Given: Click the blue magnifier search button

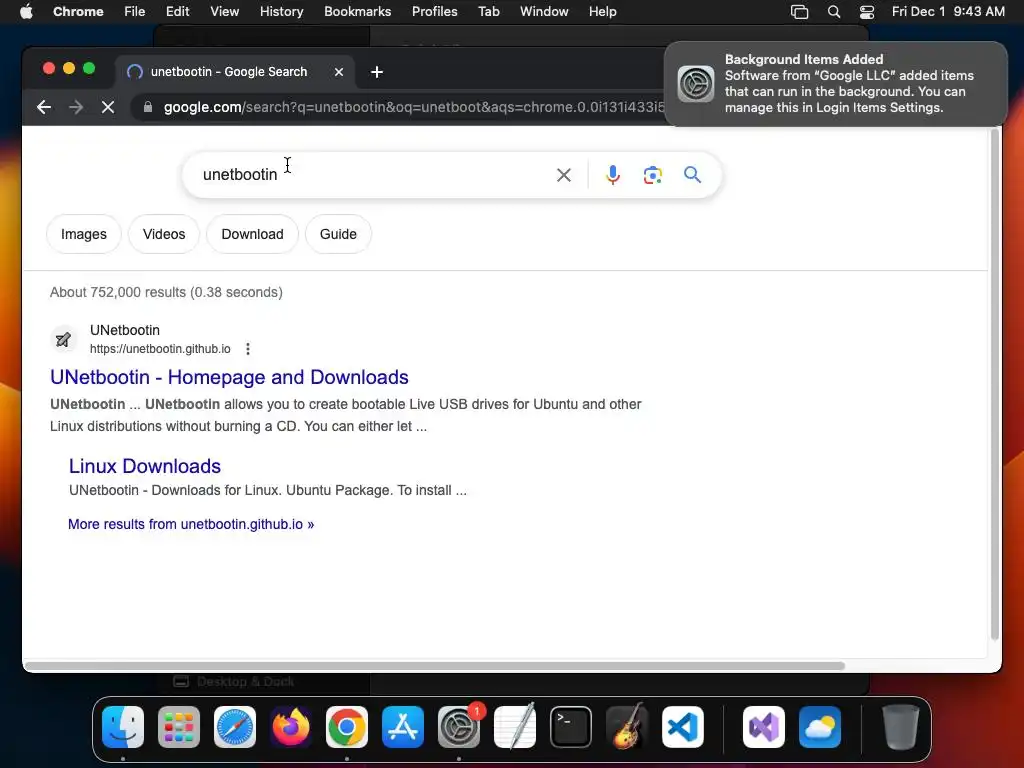Looking at the screenshot, I should (692, 174).
